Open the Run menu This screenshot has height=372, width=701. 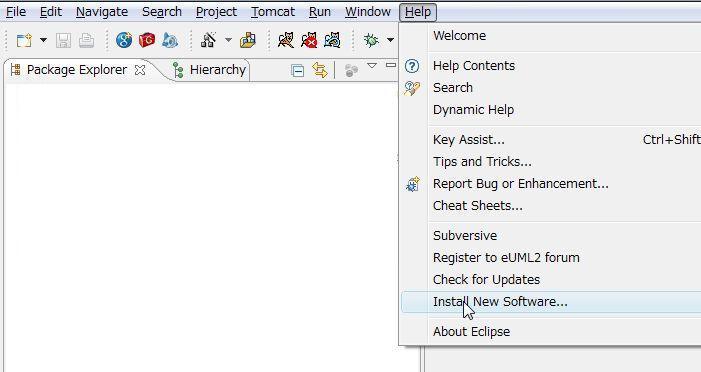(320, 12)
